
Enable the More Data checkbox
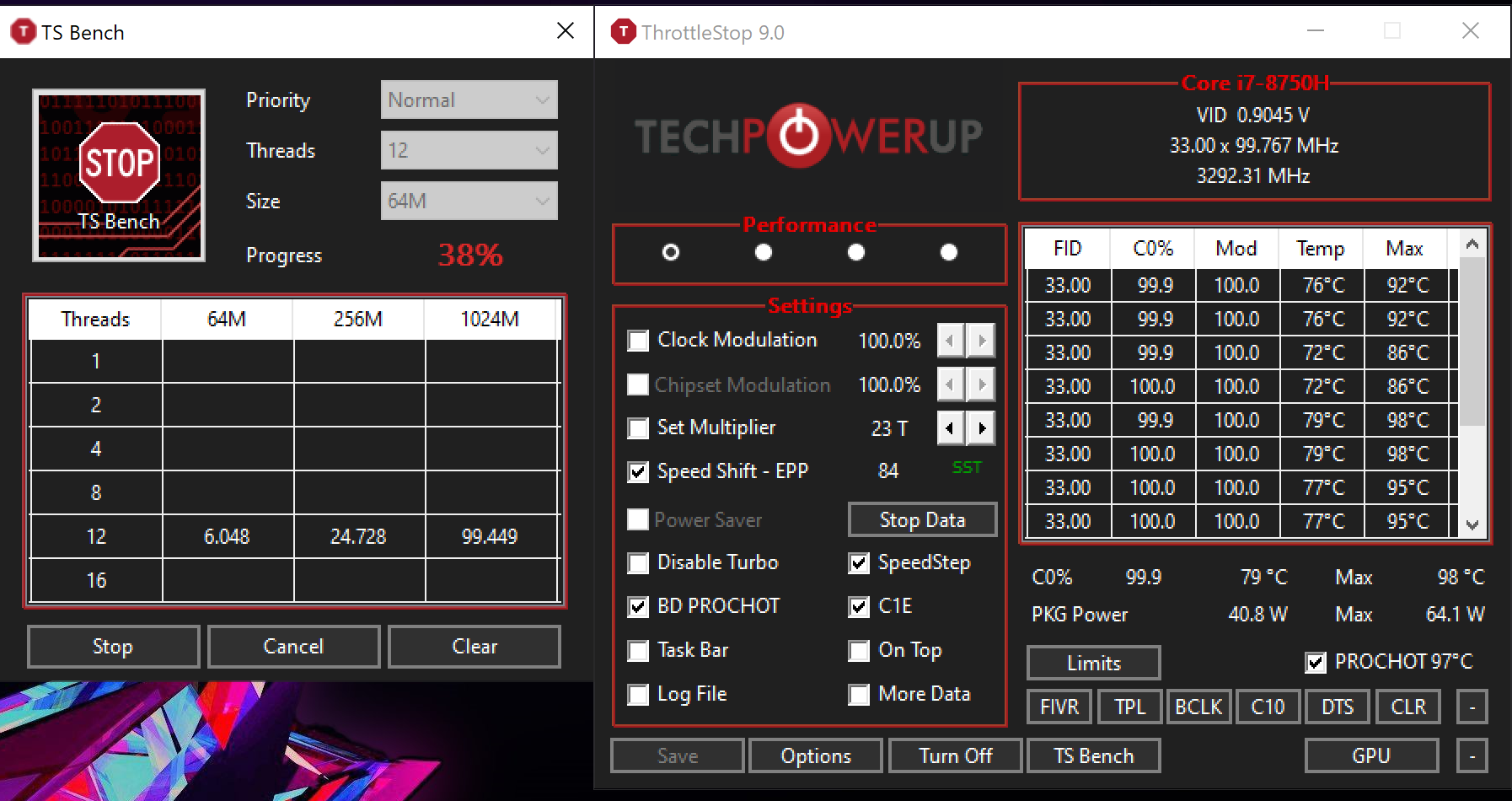tap(859, 695)
